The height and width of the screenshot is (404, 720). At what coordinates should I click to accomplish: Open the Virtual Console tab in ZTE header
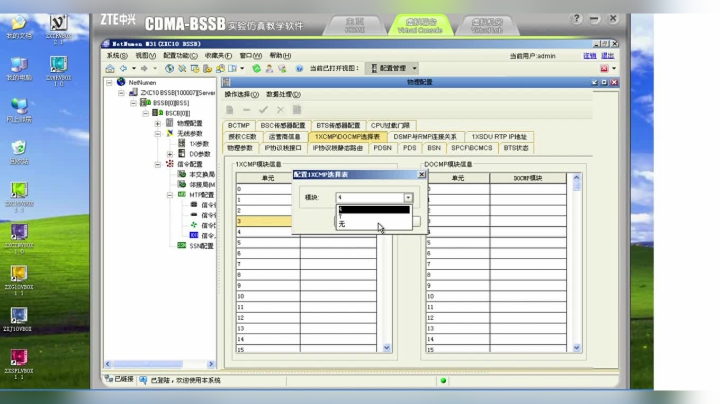tap(420, 26)
